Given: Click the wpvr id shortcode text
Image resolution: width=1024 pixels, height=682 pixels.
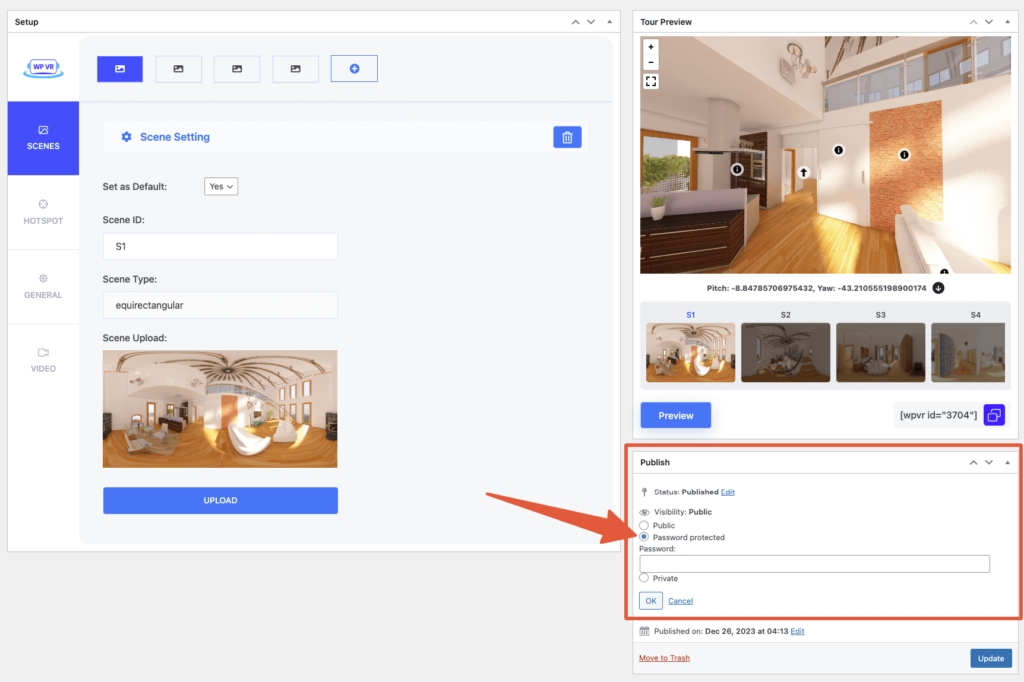Looking at the screenshot, I should pyautogui.click(x=938, y=415).
